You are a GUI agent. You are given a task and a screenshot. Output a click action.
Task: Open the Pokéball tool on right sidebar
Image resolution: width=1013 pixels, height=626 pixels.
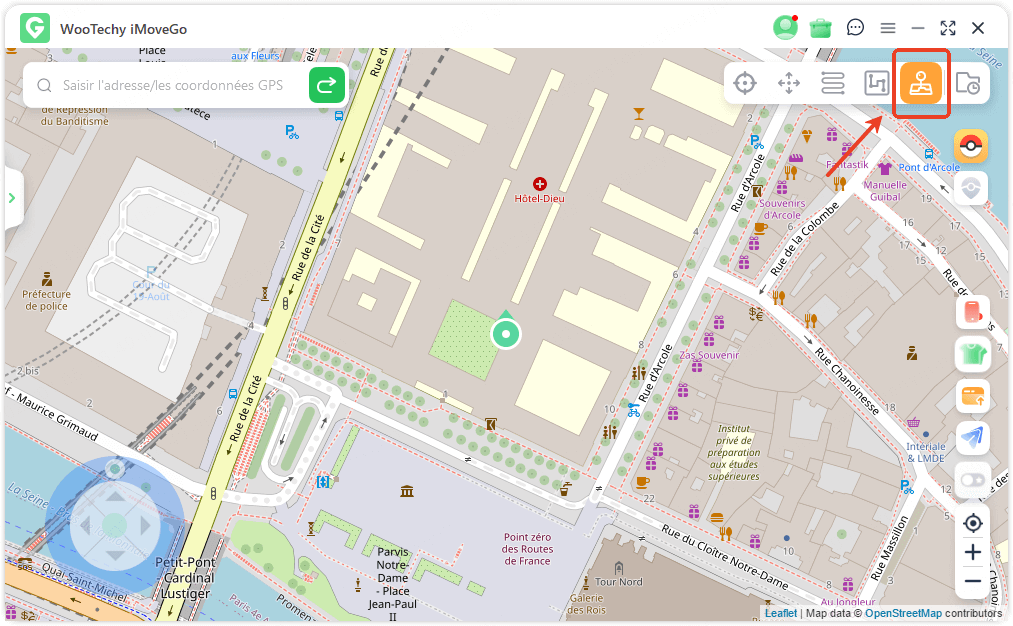click(x=970, y=146)
